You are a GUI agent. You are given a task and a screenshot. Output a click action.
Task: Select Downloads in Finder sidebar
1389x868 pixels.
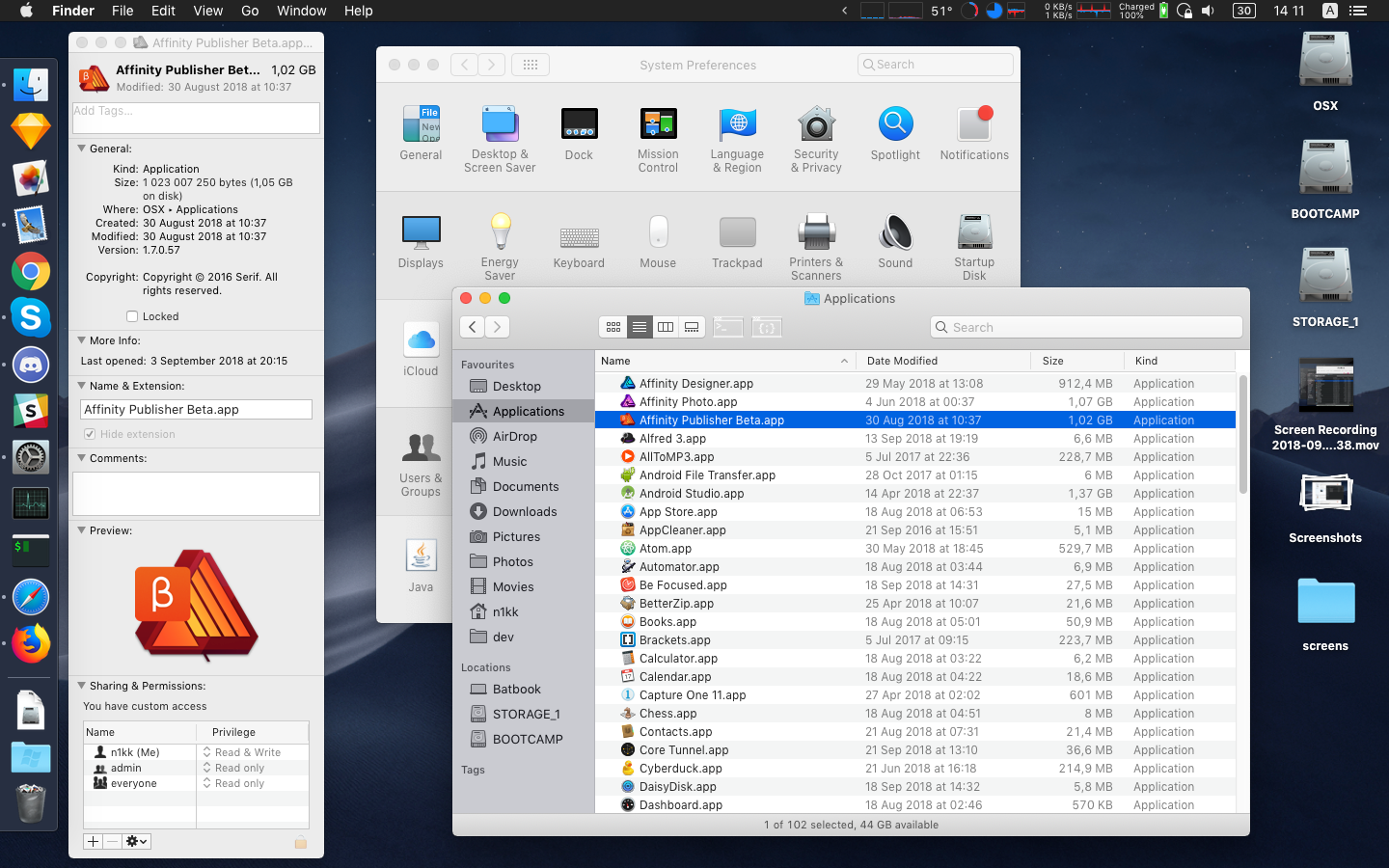point(524,511)
